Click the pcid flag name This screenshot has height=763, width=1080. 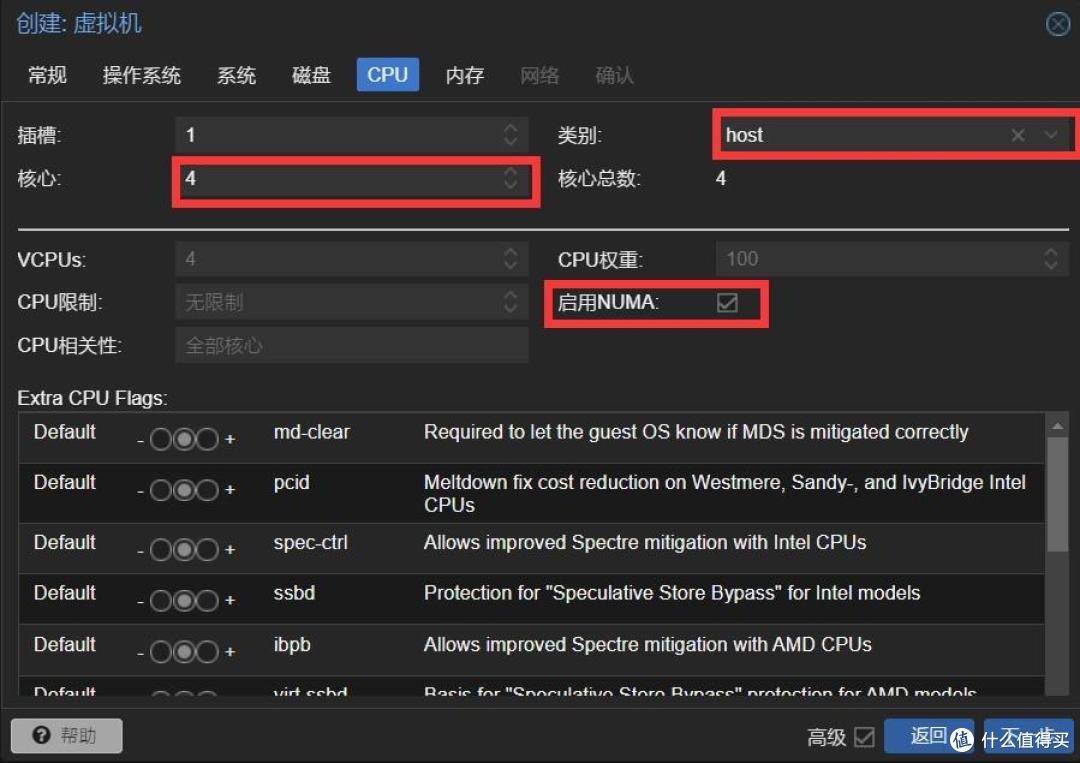(291, 482)
